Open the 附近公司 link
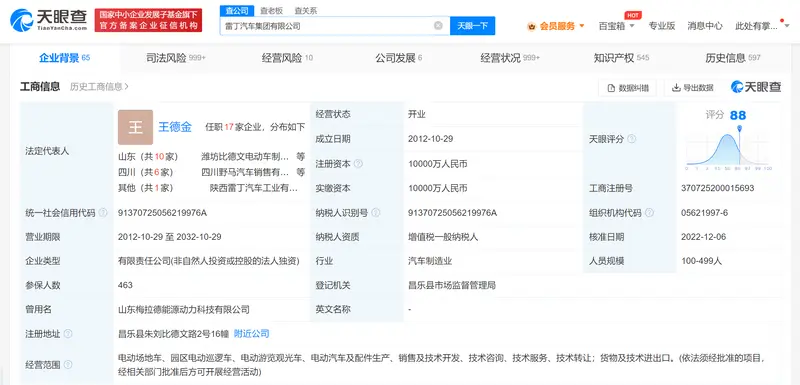This screenshot has width=800, height=385. coord(252,333)
